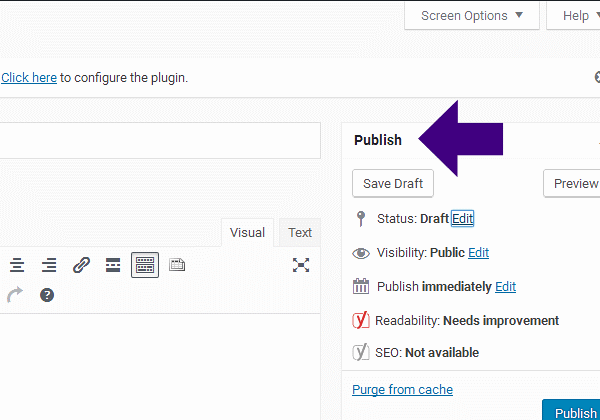
Task: Click the Yoast Readability icon
Action: (x=361, y=321)
